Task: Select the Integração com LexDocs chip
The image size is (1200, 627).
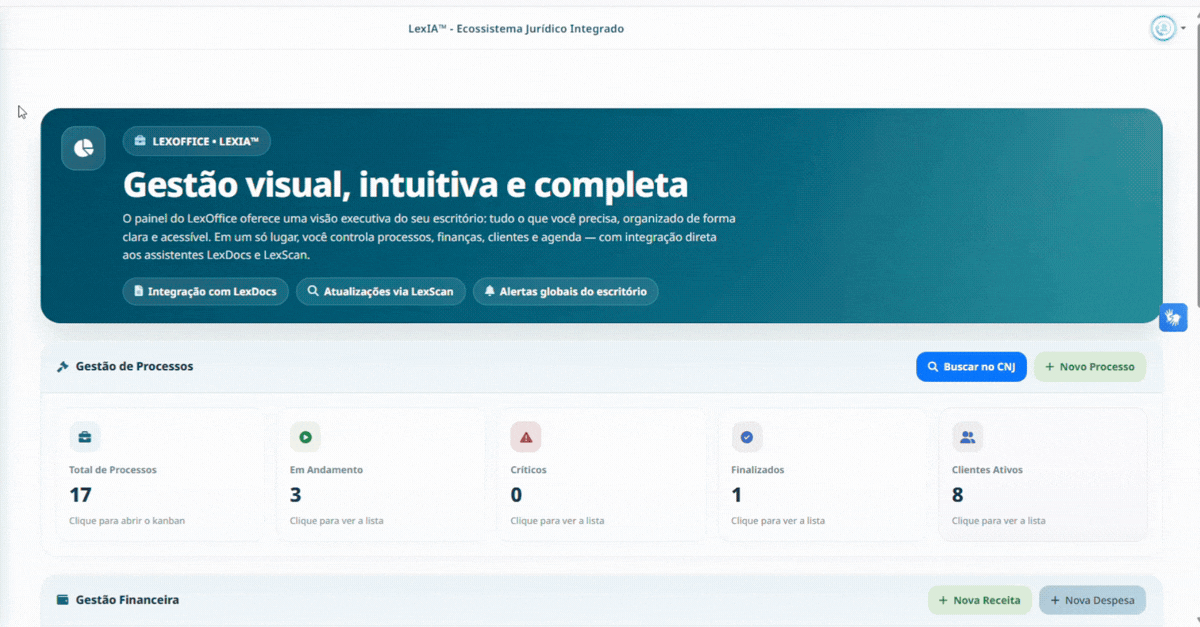Action: (205, 291)
